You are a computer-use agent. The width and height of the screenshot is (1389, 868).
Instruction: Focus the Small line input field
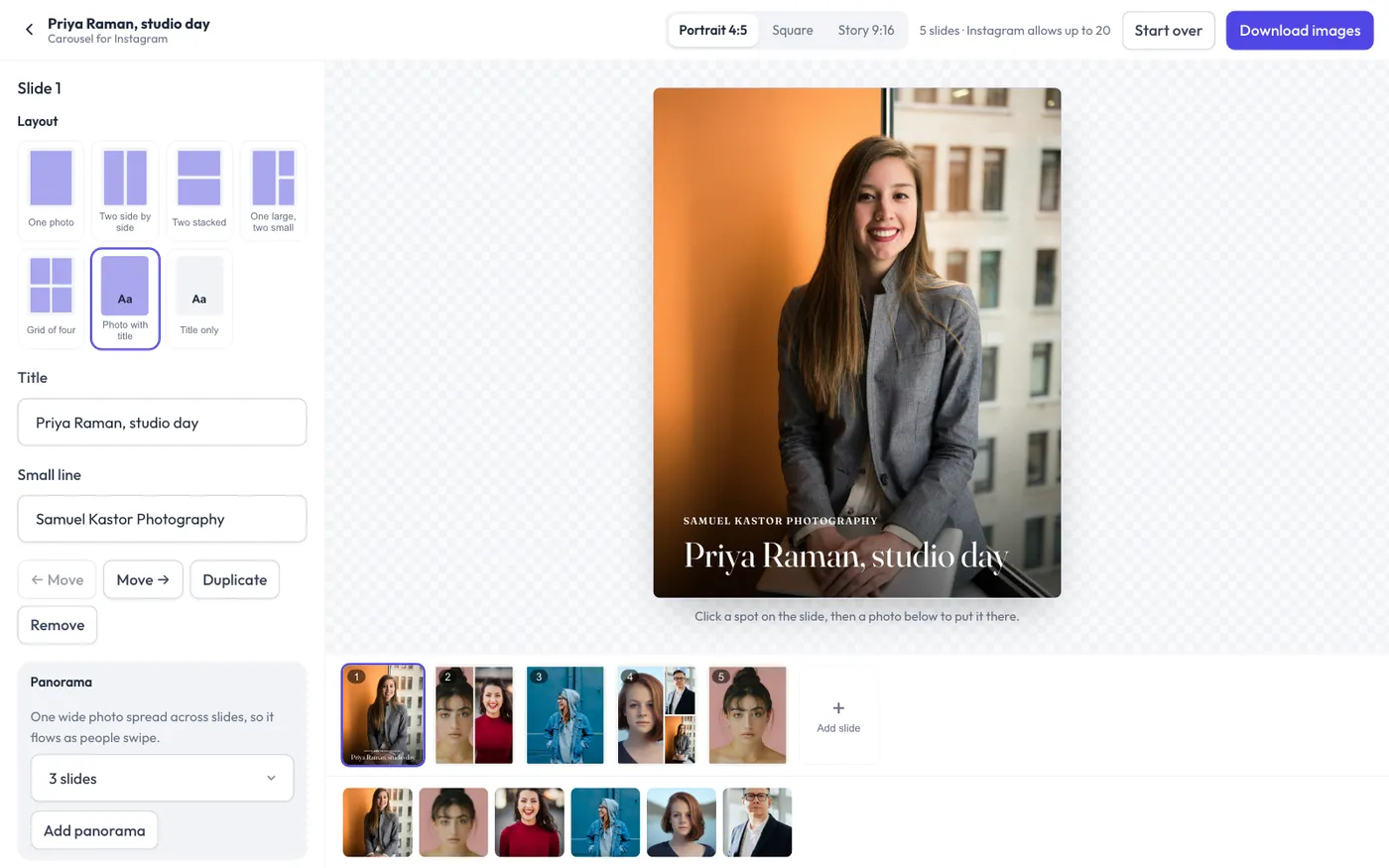point(162,519)
